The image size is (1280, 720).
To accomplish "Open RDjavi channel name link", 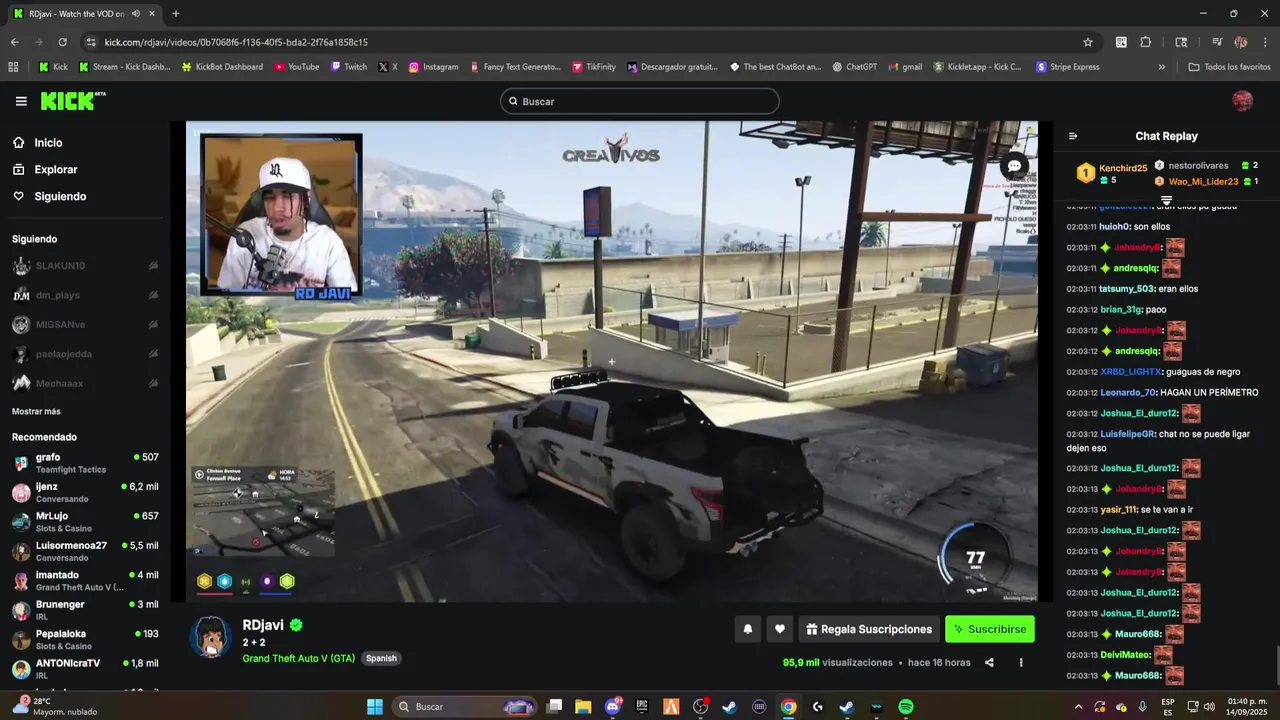I will pyautogui.click(x=263, y=625).
